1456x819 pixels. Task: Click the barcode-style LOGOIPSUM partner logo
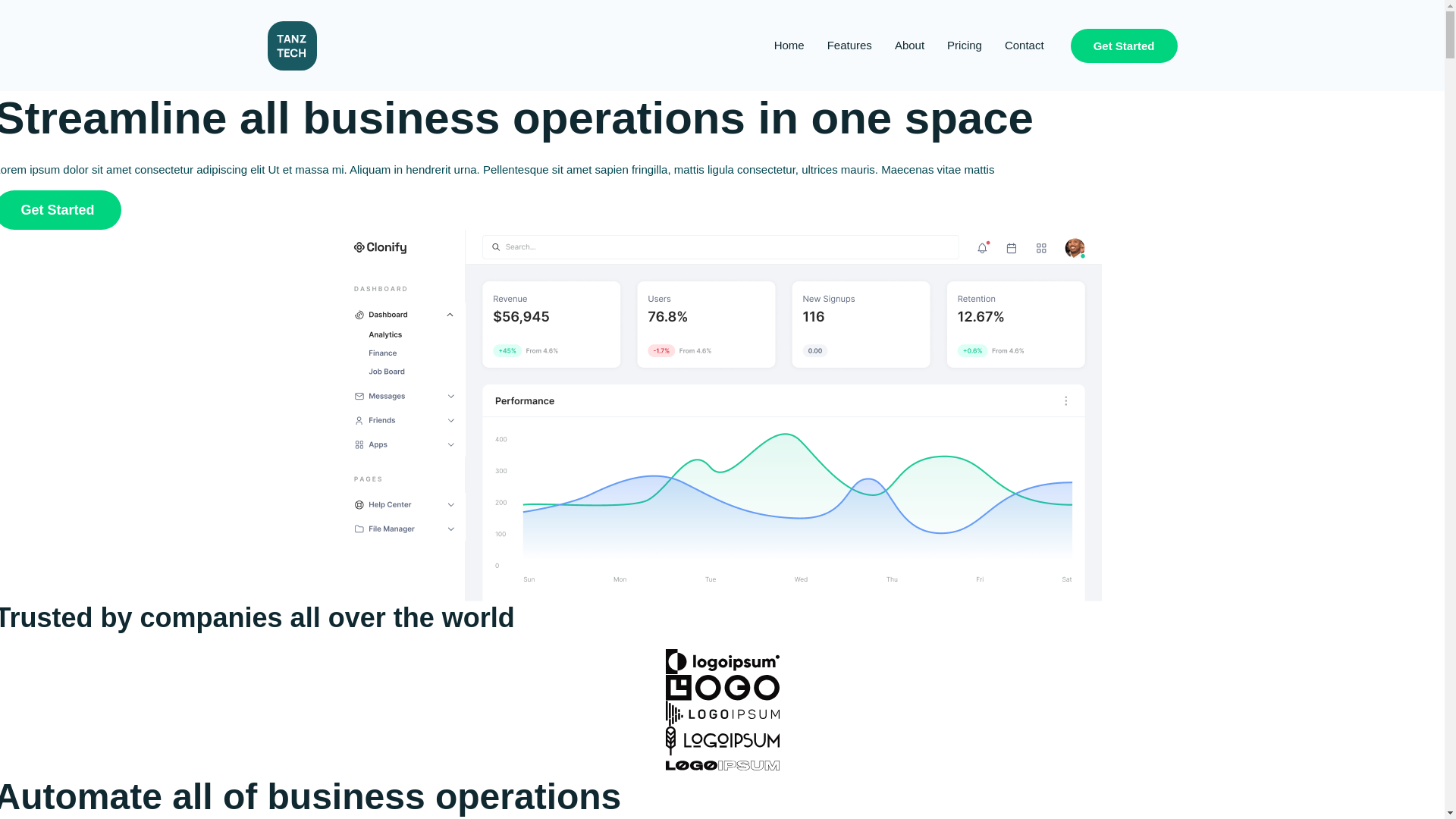click(x=722, y=714)
